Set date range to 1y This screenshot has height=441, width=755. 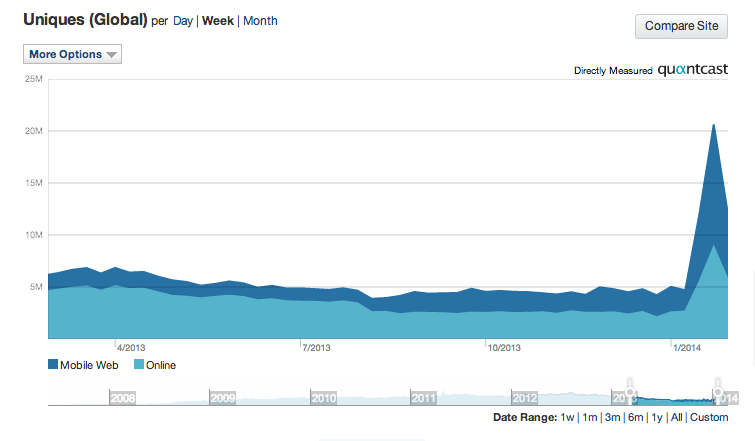coord(657,417)
